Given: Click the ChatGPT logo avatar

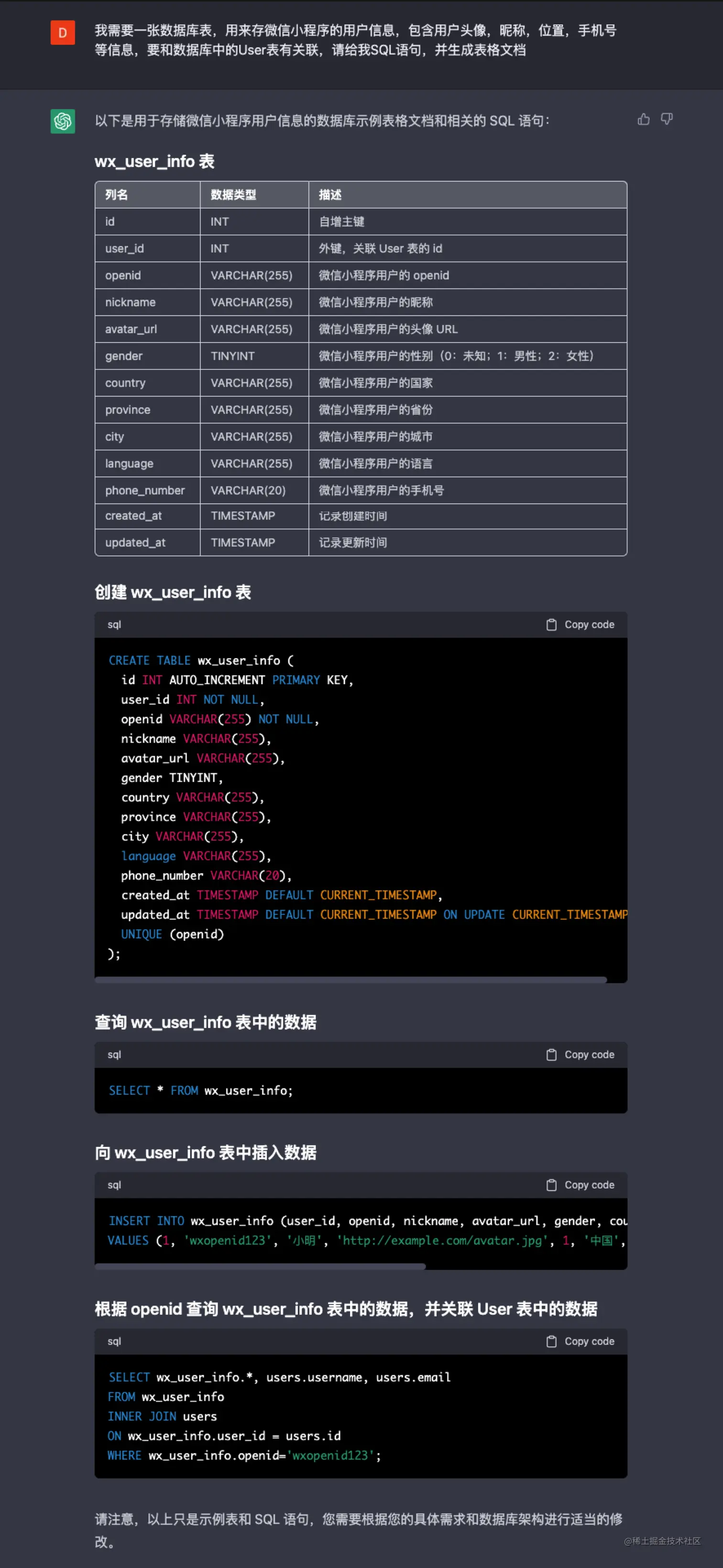Looking at the screenshot, I should (x=63, y=121).
